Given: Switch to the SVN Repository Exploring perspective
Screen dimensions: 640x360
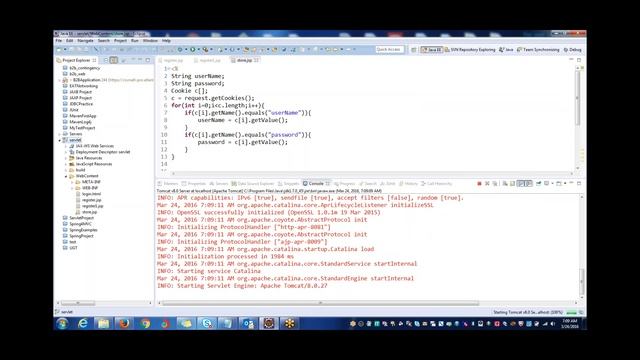Looking at the screenshot, I should click(x=470, y=50).
